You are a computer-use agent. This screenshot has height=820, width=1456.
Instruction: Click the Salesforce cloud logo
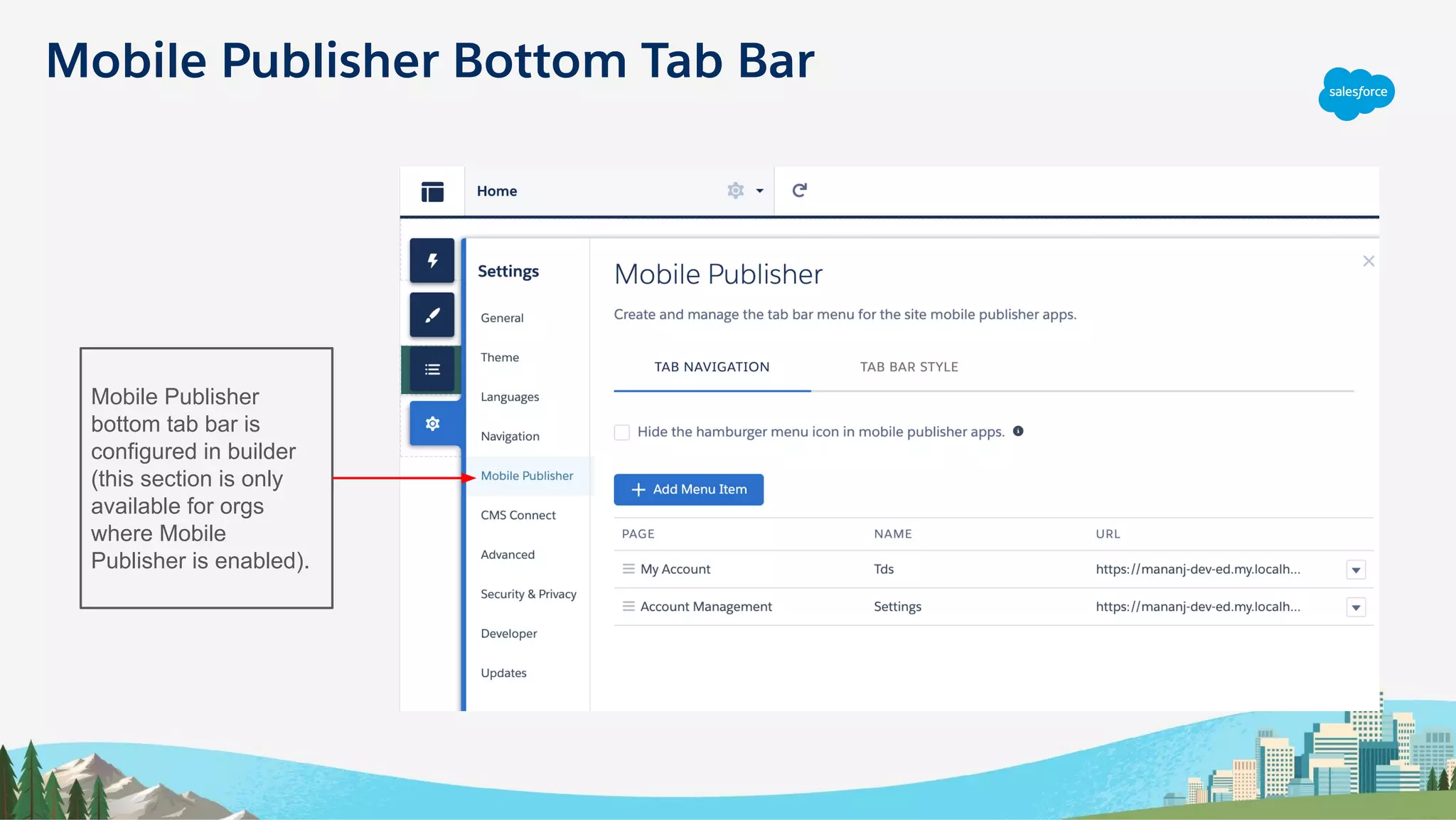[x=1356, y=93]
